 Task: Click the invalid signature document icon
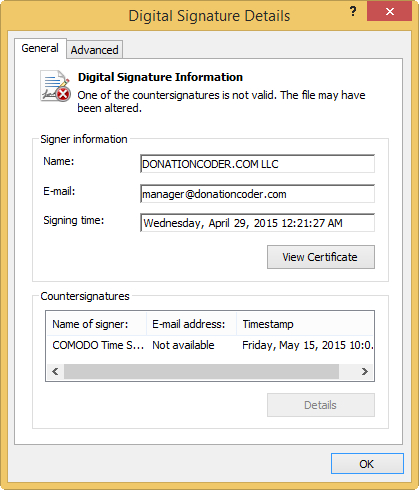[x=55, y=86]
